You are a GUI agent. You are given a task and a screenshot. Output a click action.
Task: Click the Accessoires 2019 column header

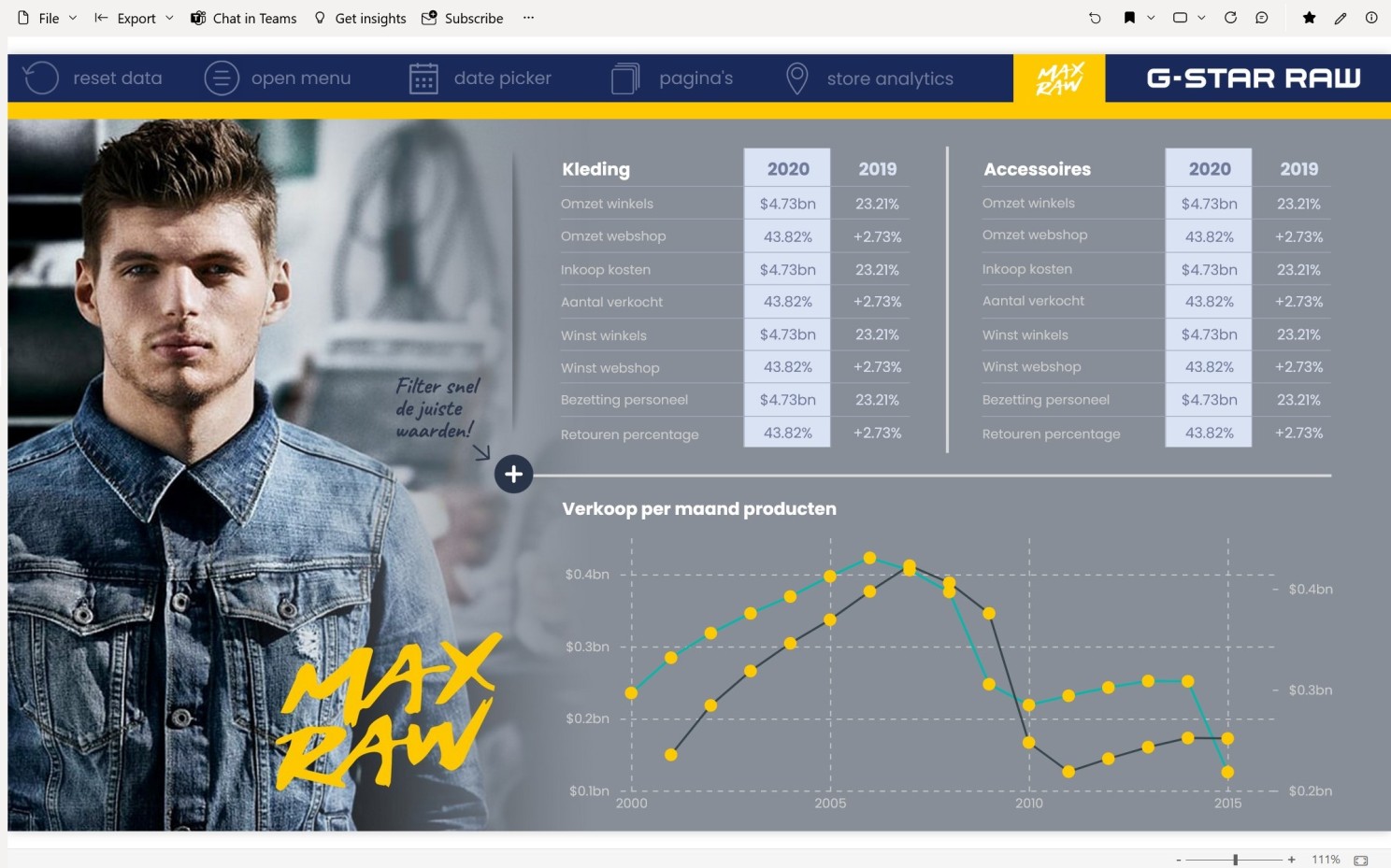pyautogui.click(x=1298, y=169)
